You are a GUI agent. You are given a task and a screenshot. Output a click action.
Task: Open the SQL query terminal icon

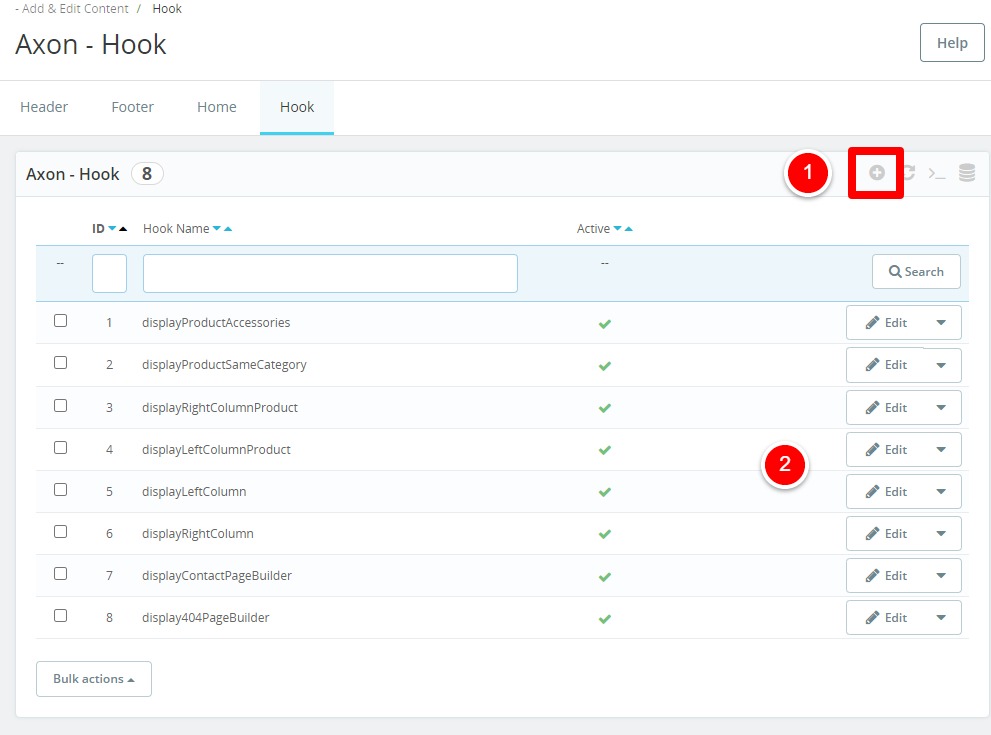pyautogui.click(x=937, y=173)
